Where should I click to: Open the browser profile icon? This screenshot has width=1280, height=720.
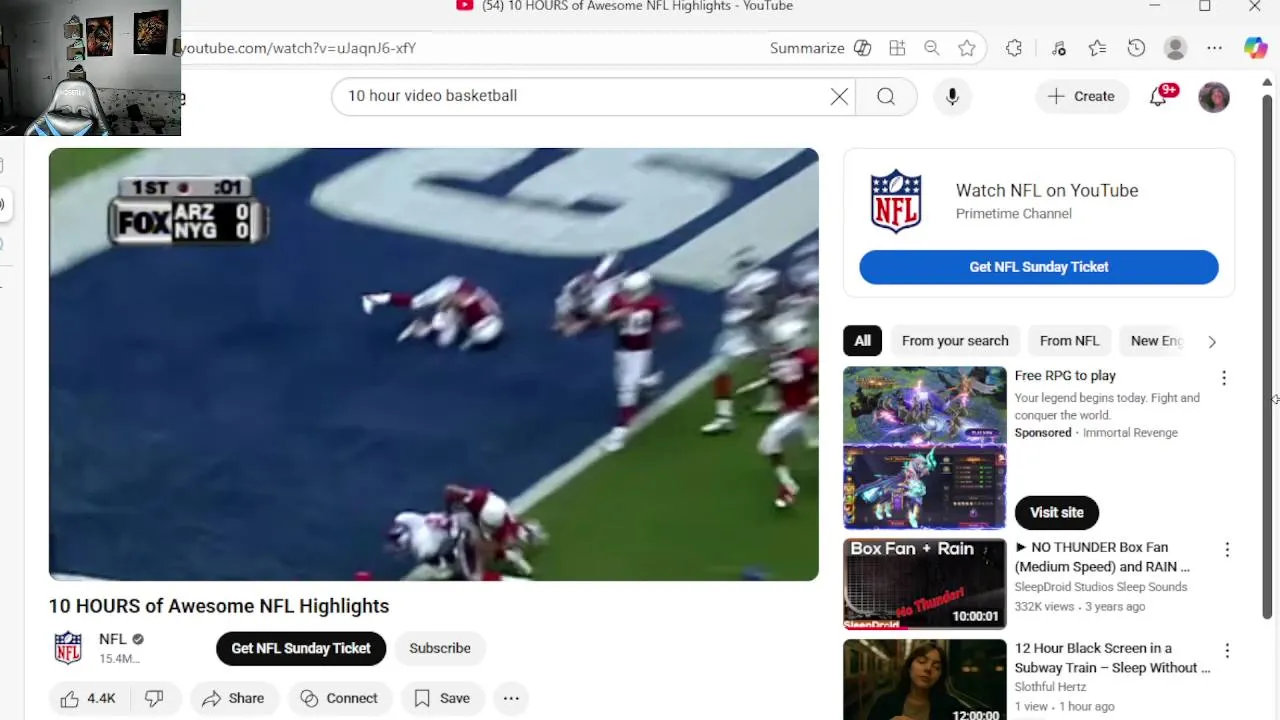click(x=1175, y=48)
